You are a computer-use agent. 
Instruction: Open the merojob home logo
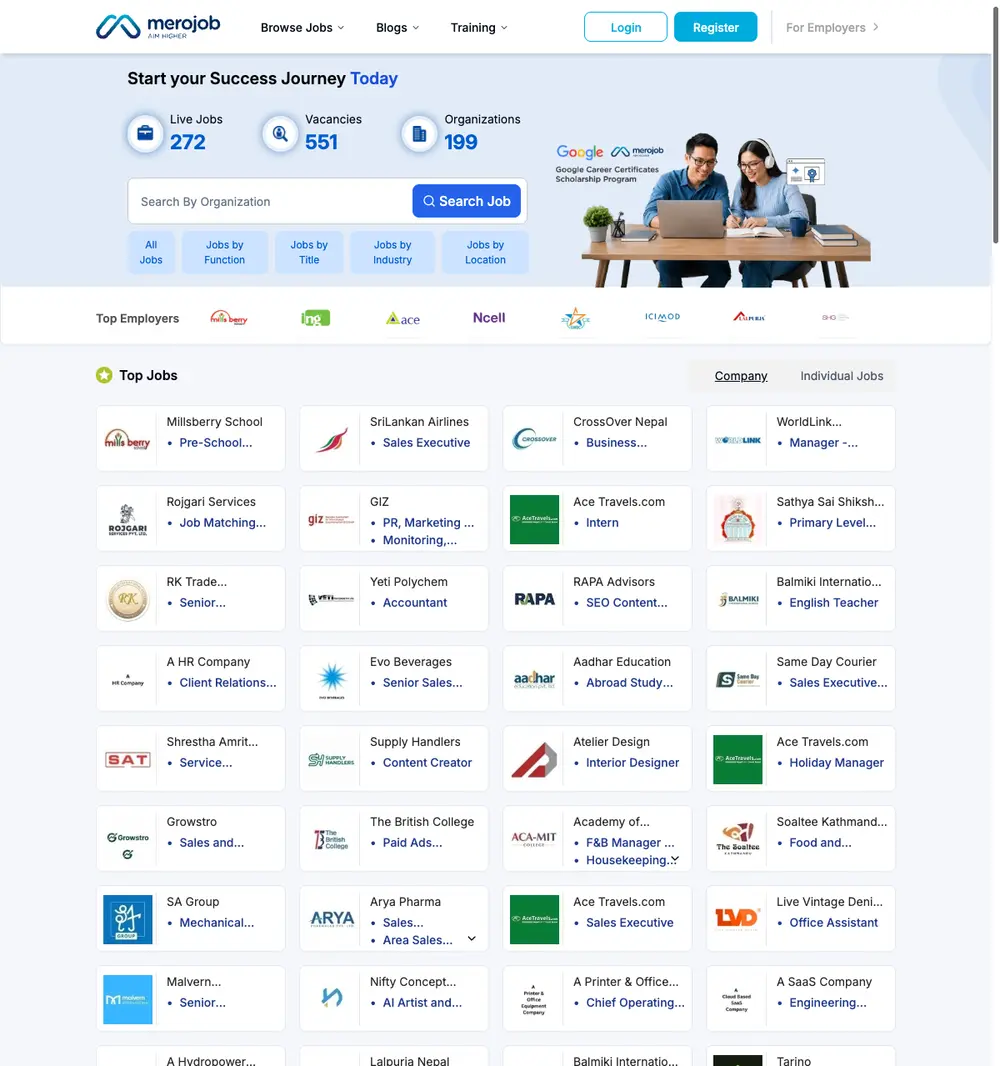click(158, 27)
